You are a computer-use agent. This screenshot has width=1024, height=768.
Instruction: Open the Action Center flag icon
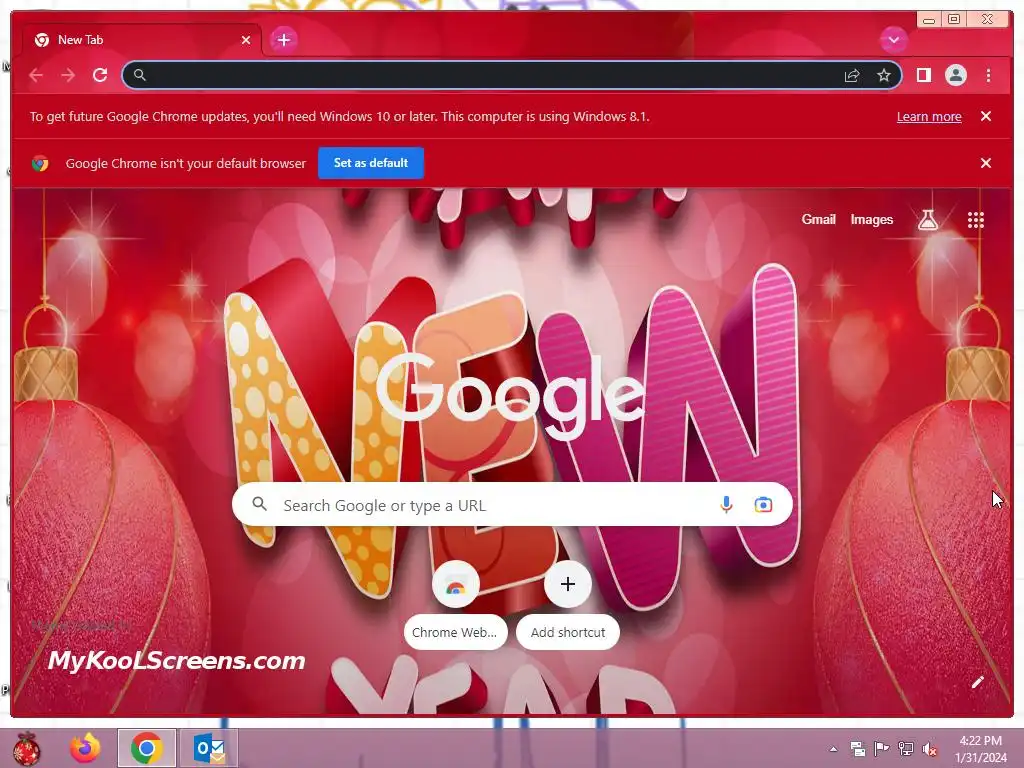[x=881, y=749]
